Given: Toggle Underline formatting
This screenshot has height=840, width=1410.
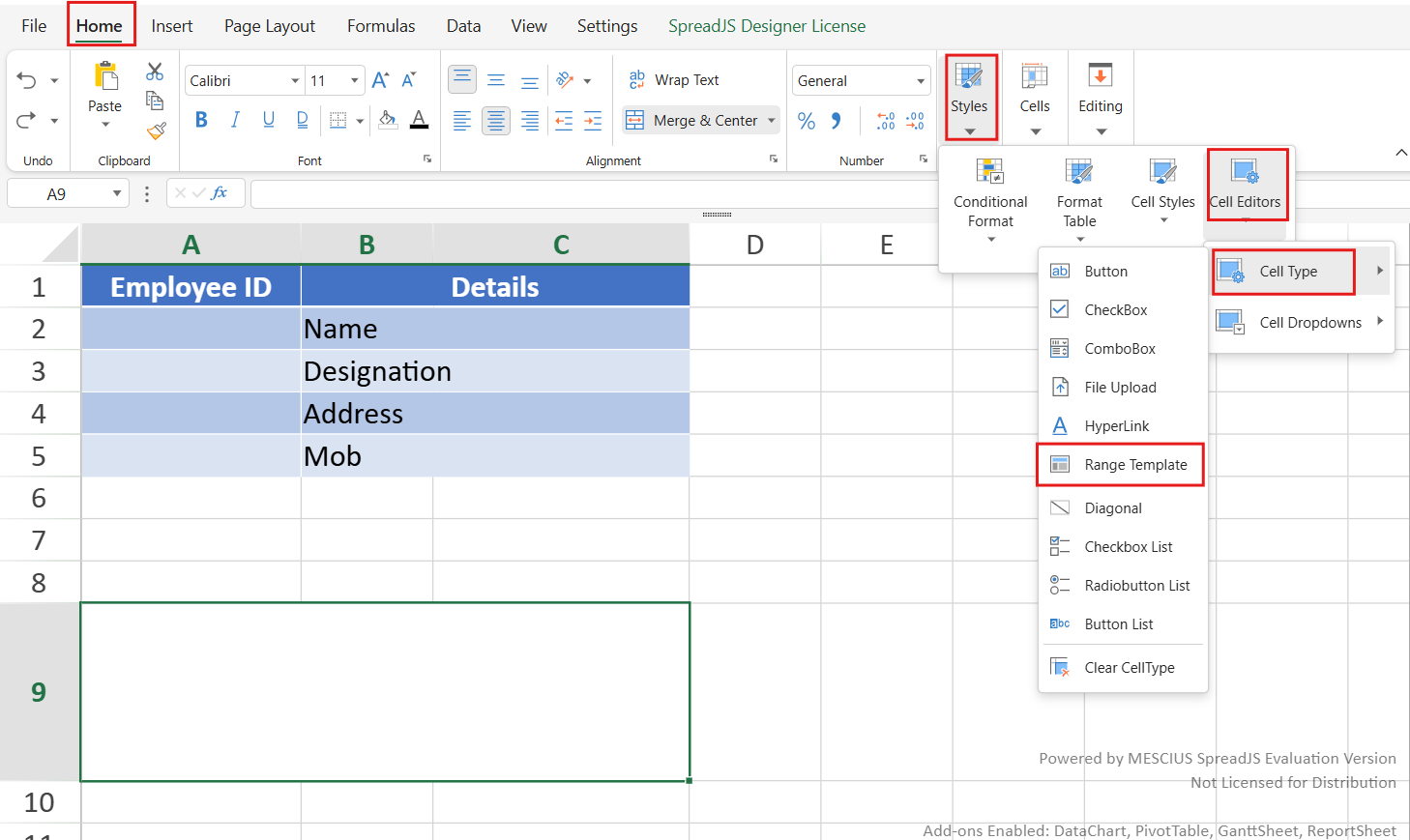Looking at the screenshot, I should pos(269,120).
